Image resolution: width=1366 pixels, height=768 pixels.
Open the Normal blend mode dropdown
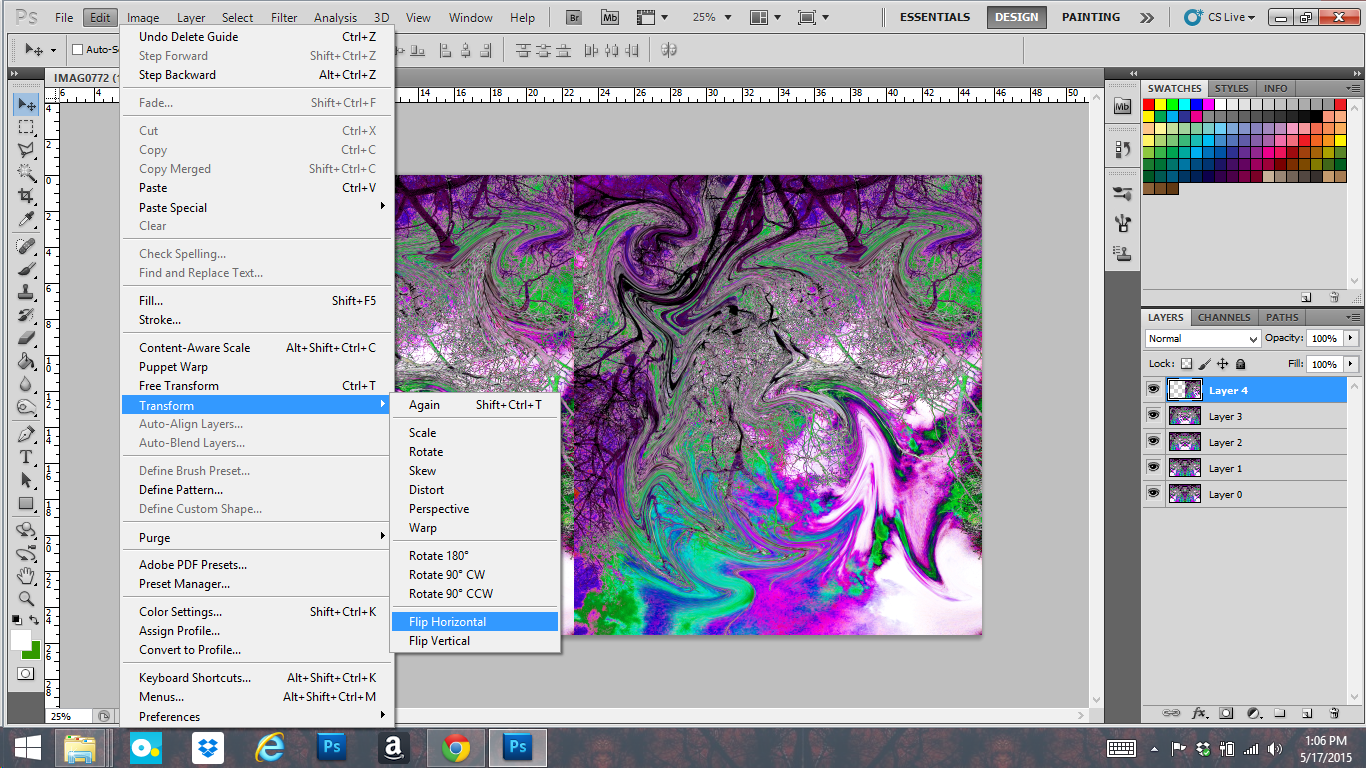(1202, 339)
